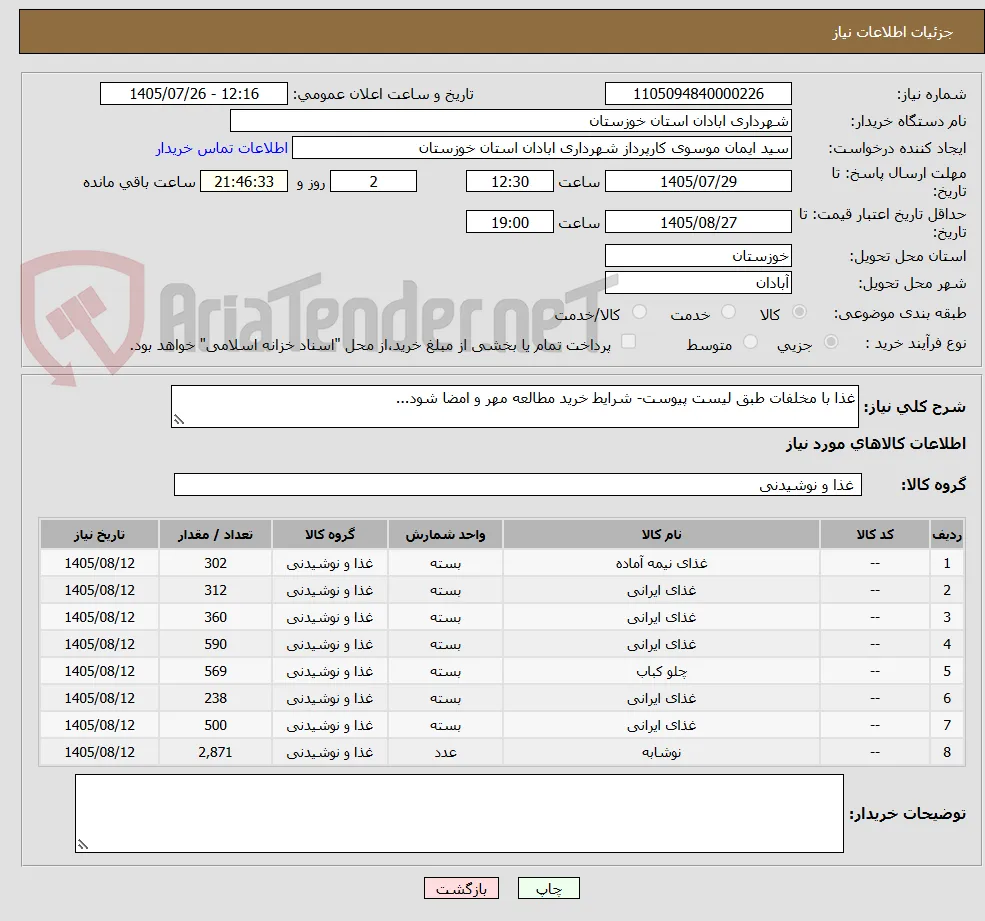Click the heading اطلاعات کالاهای مورد نیاز
985x921 pixels.
pos(875,444)
